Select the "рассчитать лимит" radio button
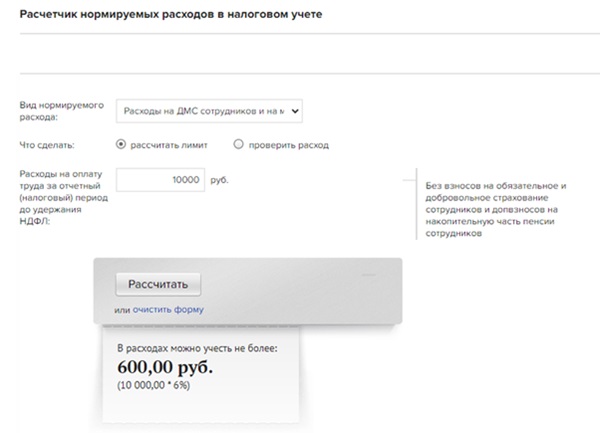The height and width of the screenshot is (433, 600). (x=122, y=144)
